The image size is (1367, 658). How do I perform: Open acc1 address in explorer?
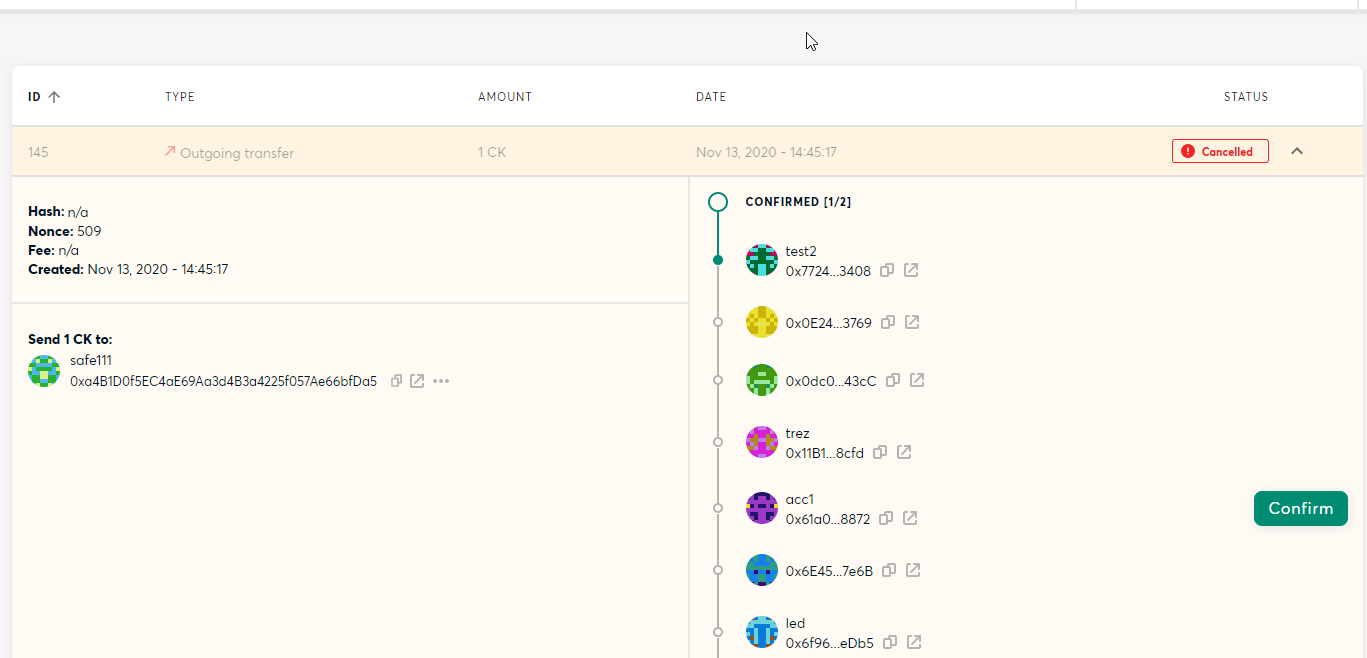pos(910,518)
